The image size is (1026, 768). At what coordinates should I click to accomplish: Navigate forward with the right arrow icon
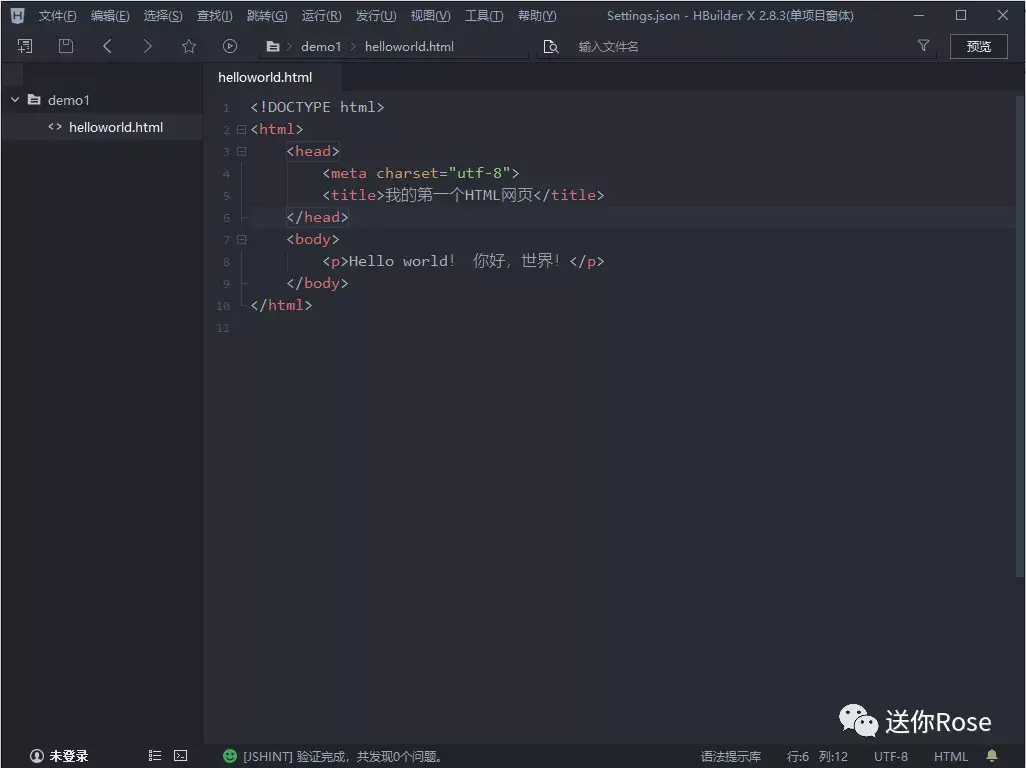[146, 46]
